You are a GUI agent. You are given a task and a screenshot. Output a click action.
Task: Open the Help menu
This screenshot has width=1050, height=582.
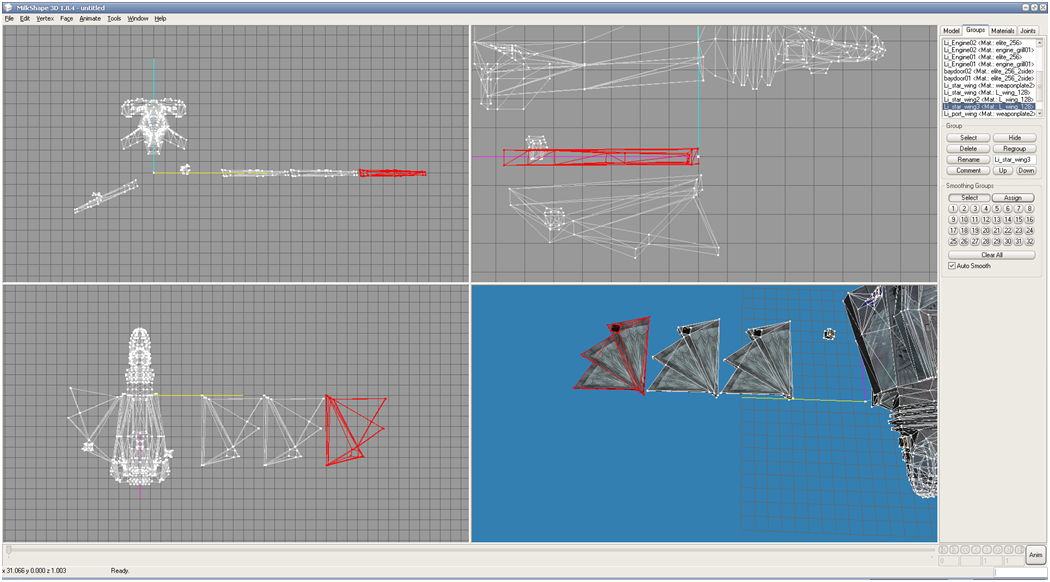(160, 19)
